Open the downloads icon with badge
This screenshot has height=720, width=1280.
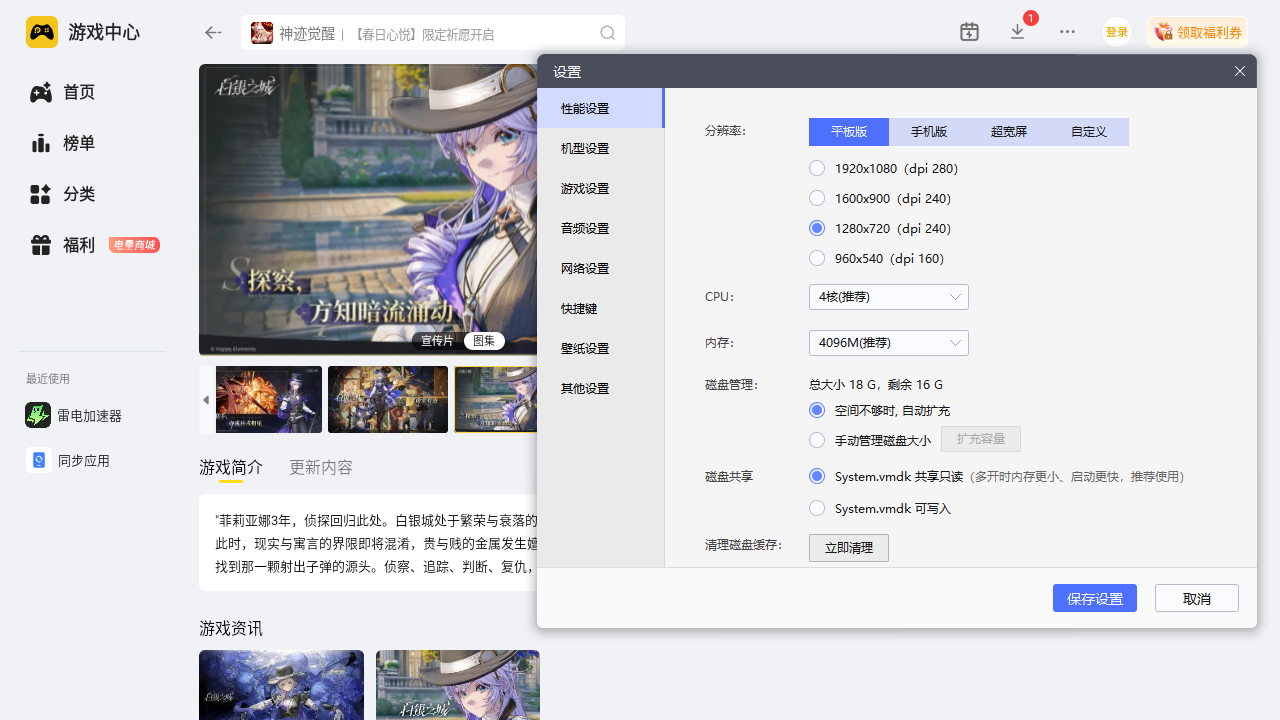(x=1018, y=32)
